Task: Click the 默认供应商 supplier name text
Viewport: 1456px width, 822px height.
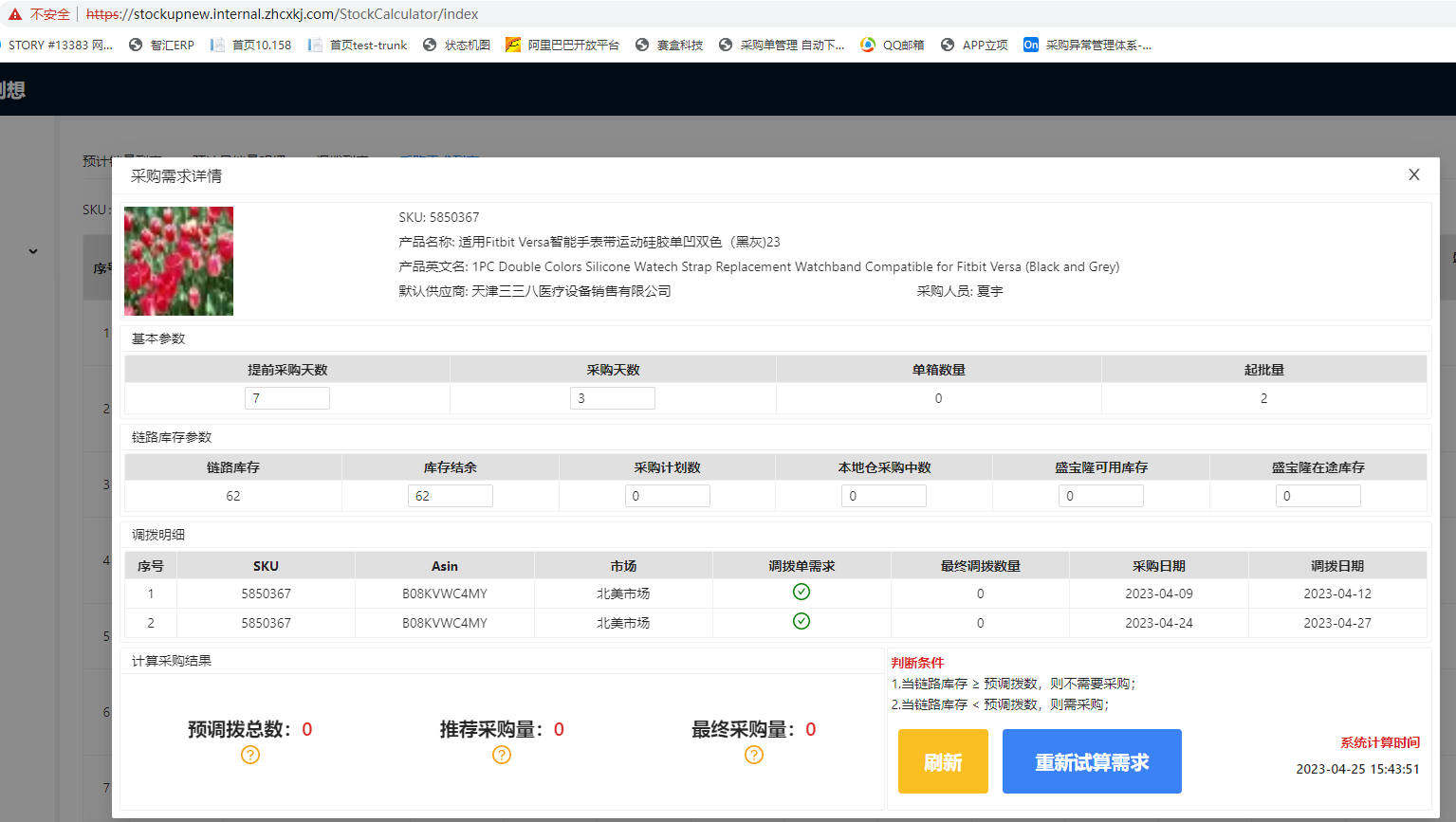Action: pyautogui.click(x=571, y=291)
